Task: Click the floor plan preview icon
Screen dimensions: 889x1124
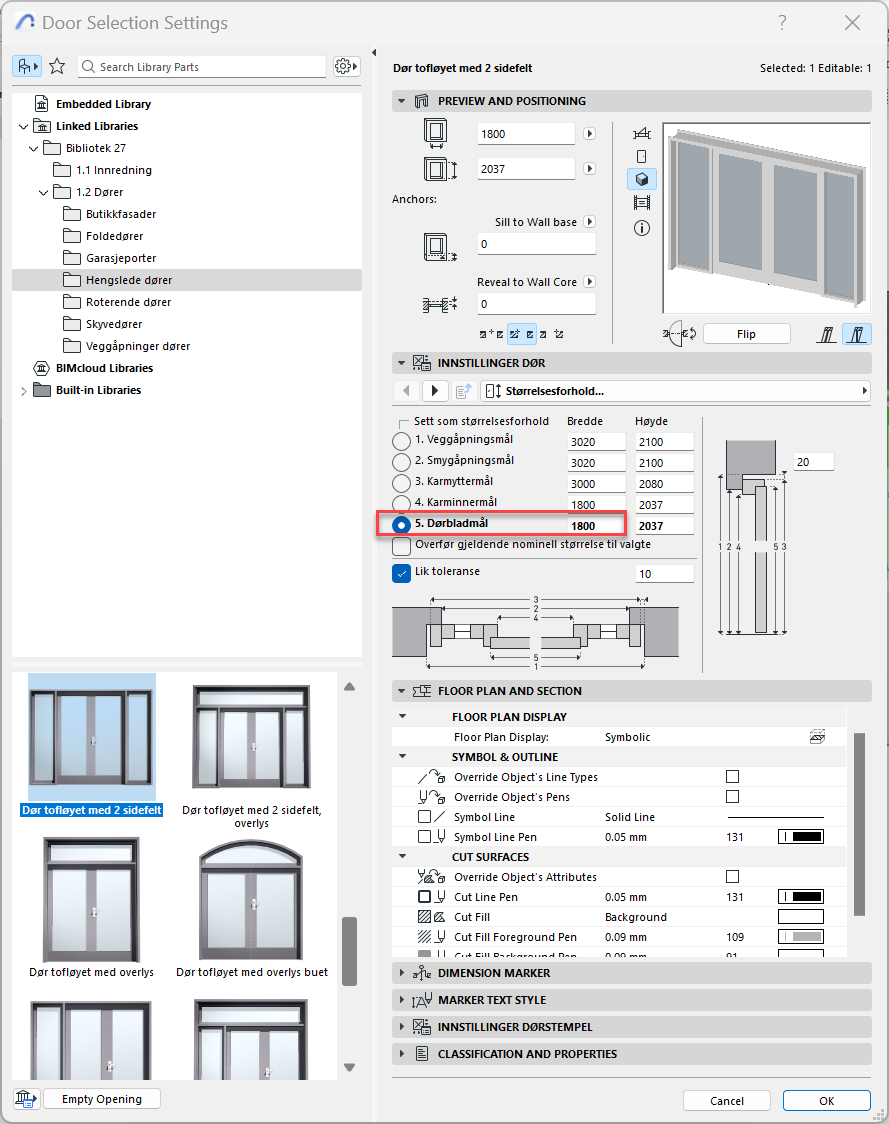Action: point(642,133)
